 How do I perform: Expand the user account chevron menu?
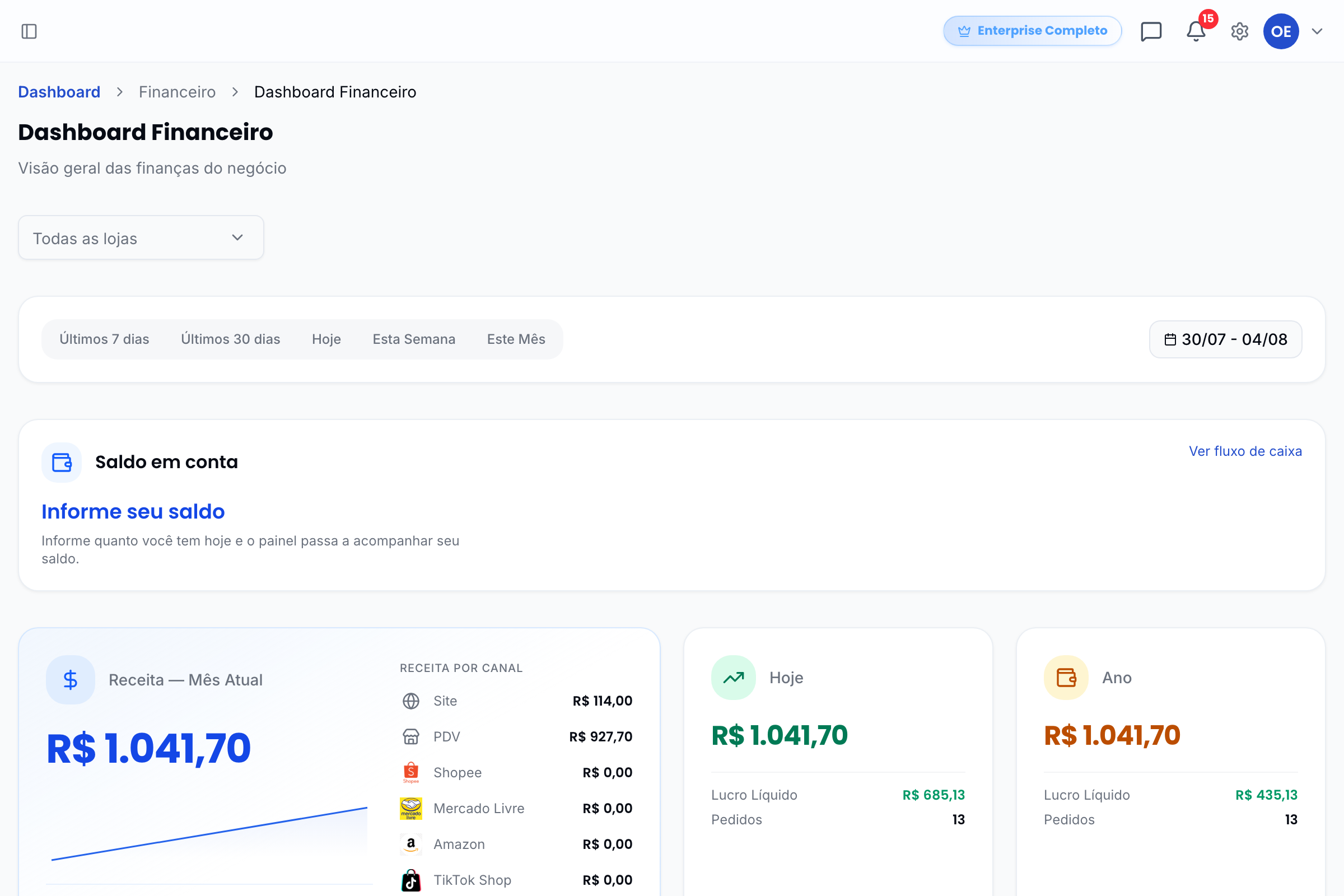(1317, 31)
